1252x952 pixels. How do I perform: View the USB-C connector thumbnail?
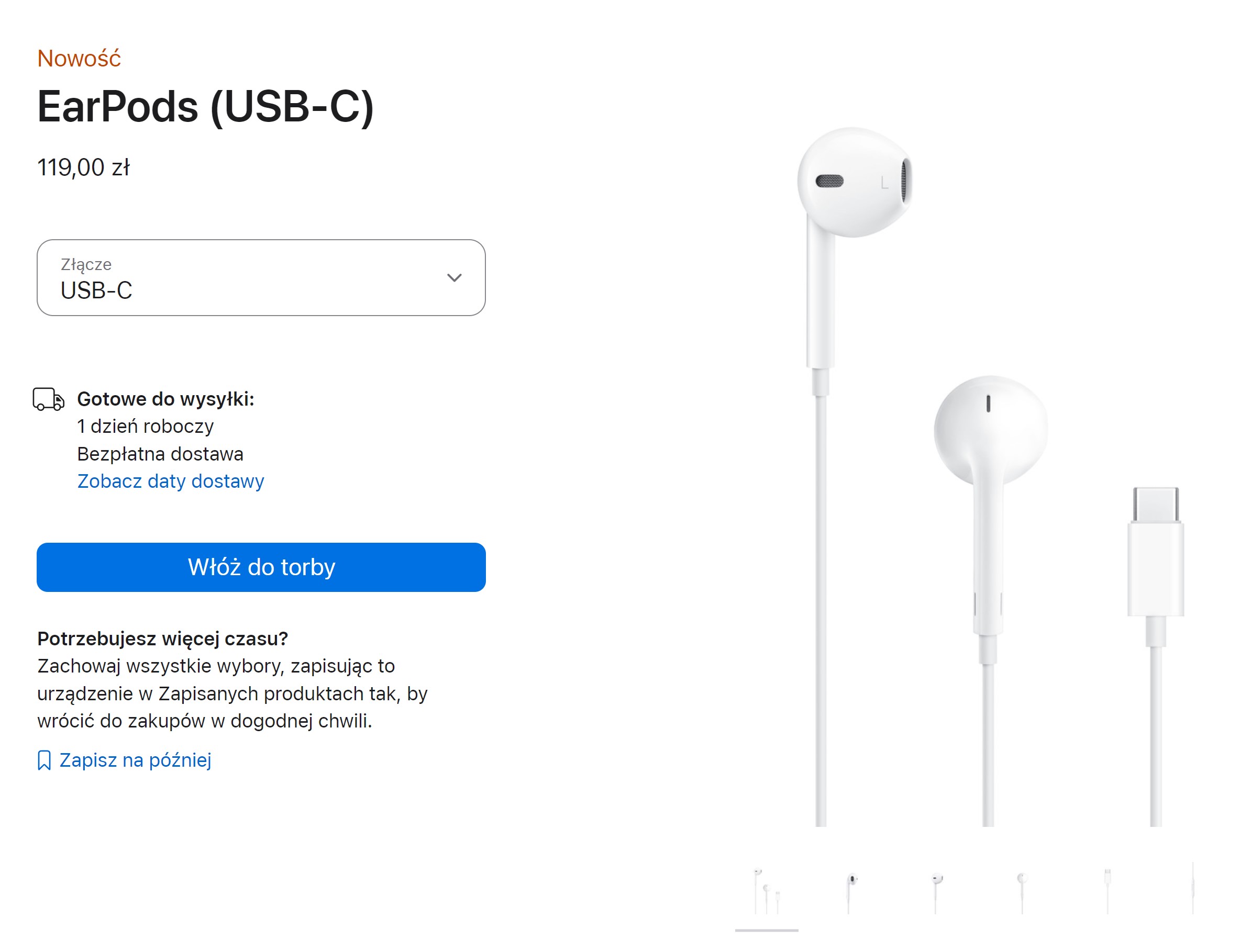tap(1107, 890)
